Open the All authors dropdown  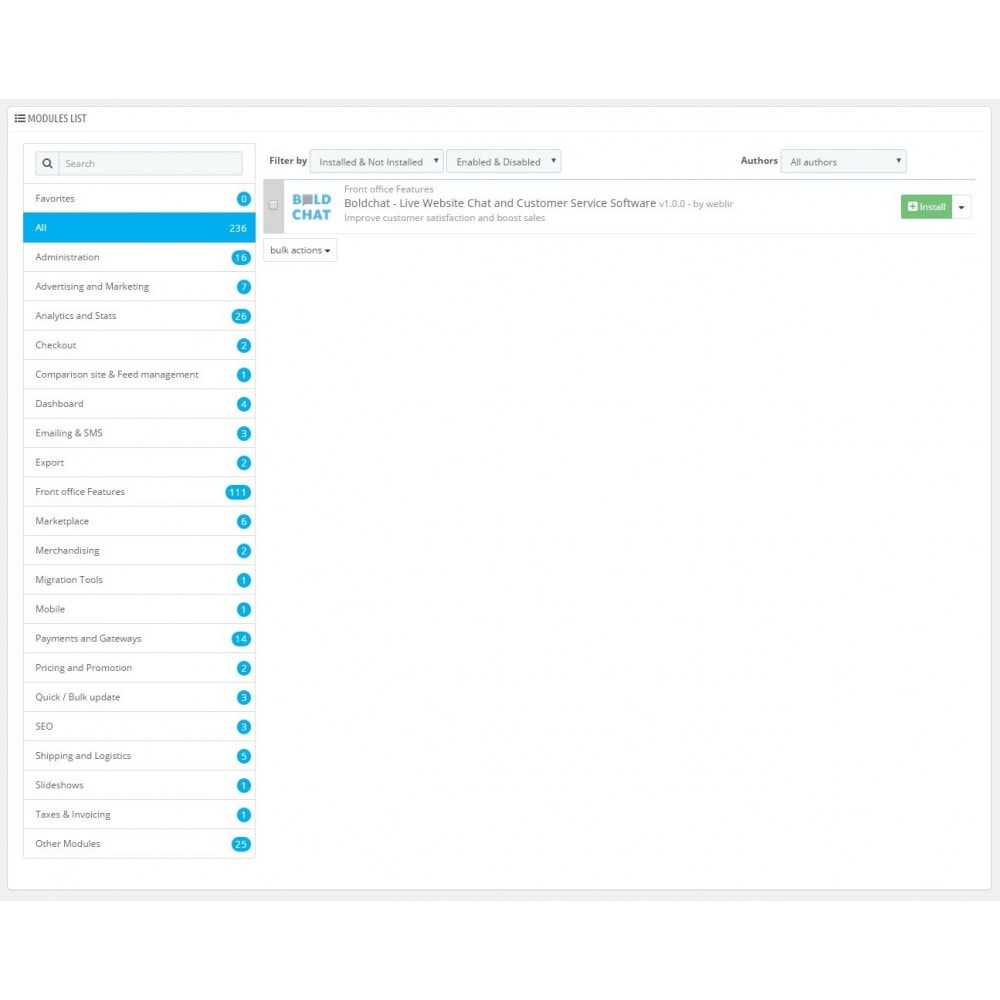click(843, 161)
